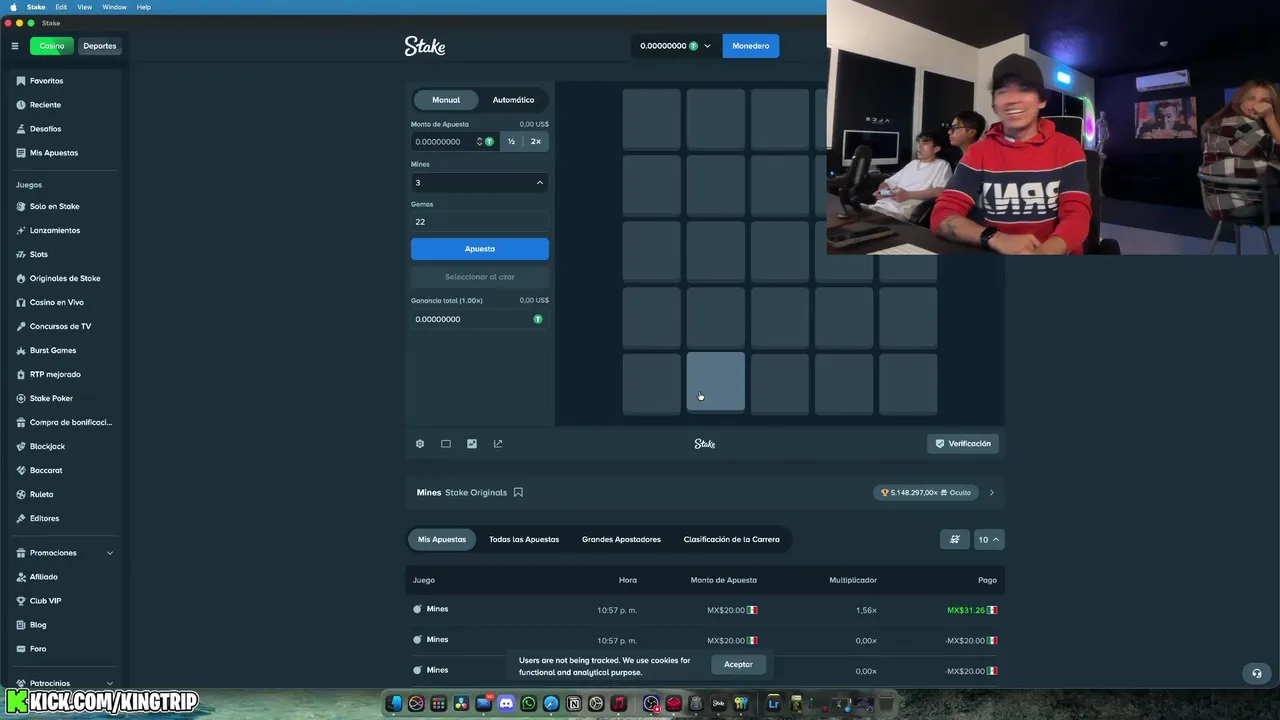
Task: Click the Stake logo in header
Action: [x=425, y=46]
